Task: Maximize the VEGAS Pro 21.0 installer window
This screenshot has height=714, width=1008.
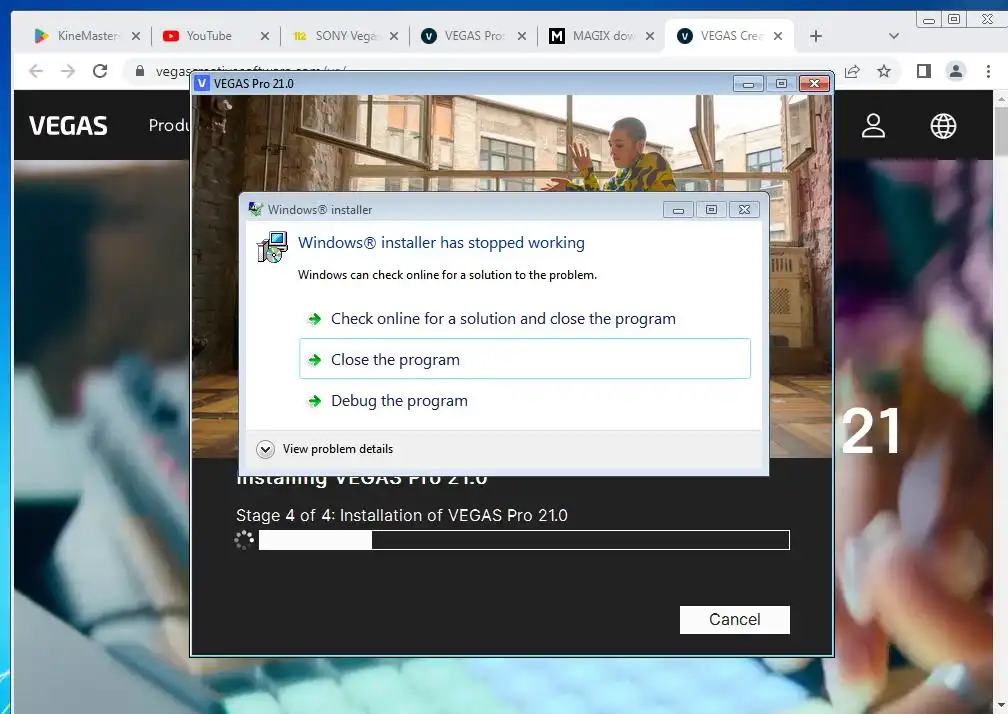Action: (x=781, y=84)
